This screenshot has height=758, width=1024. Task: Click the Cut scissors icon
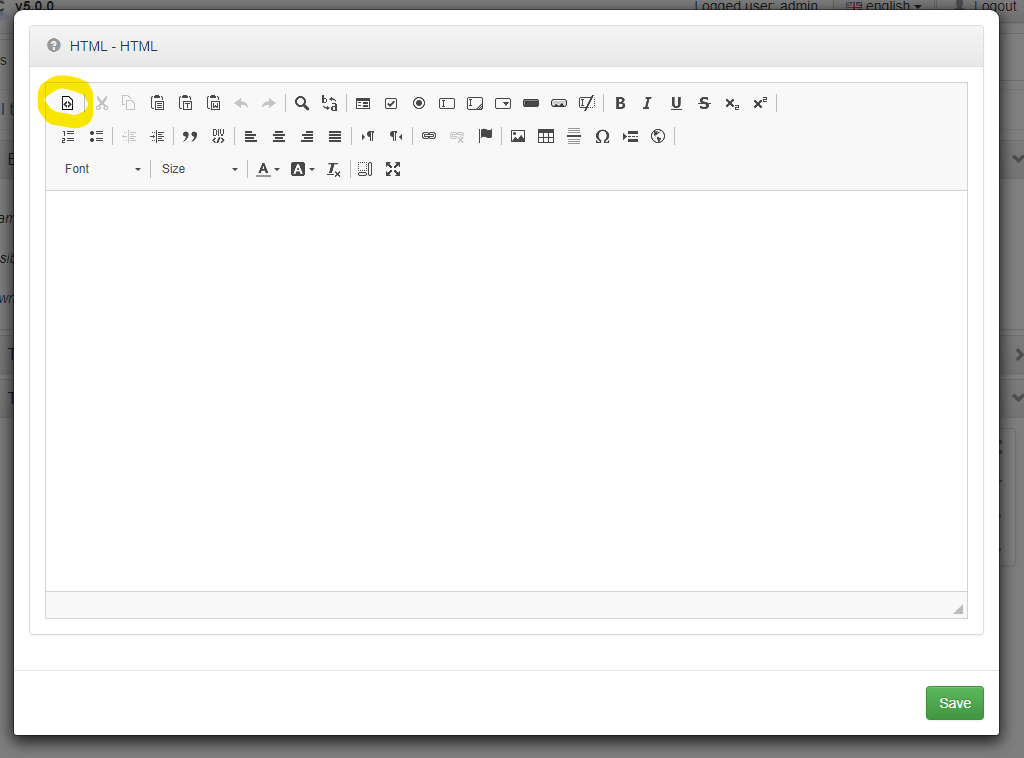click(102, 103)
